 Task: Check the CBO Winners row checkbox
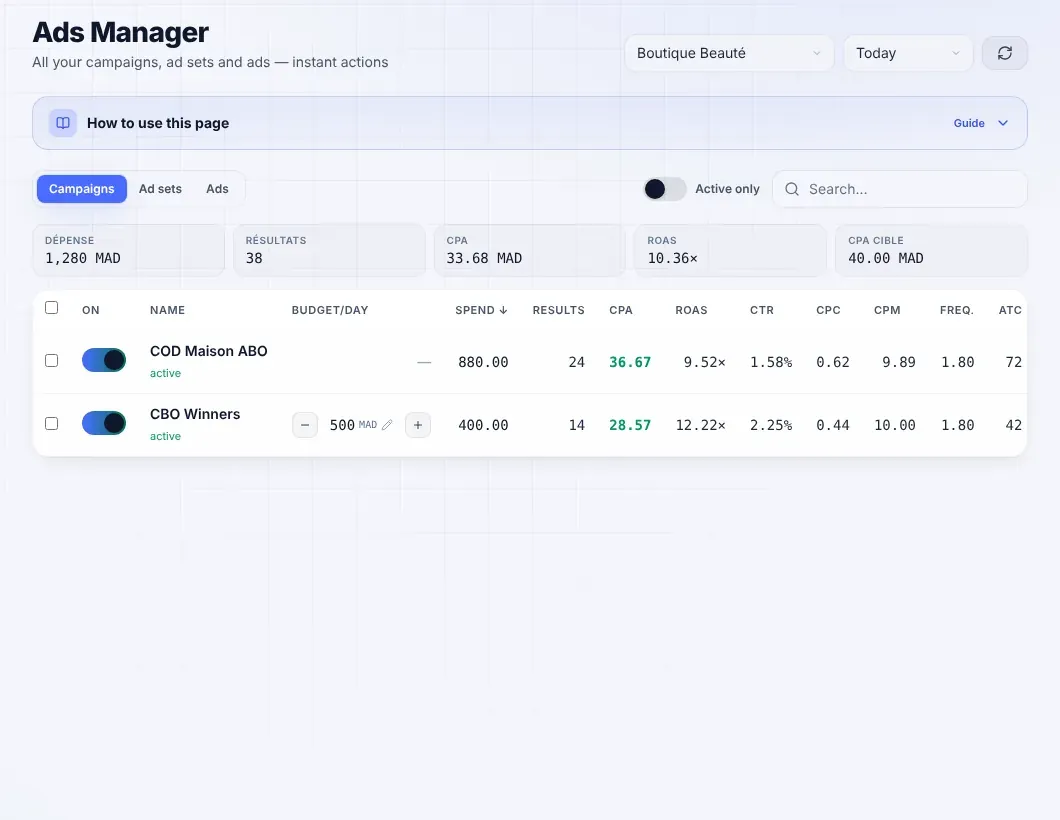[x=51, y=423]
